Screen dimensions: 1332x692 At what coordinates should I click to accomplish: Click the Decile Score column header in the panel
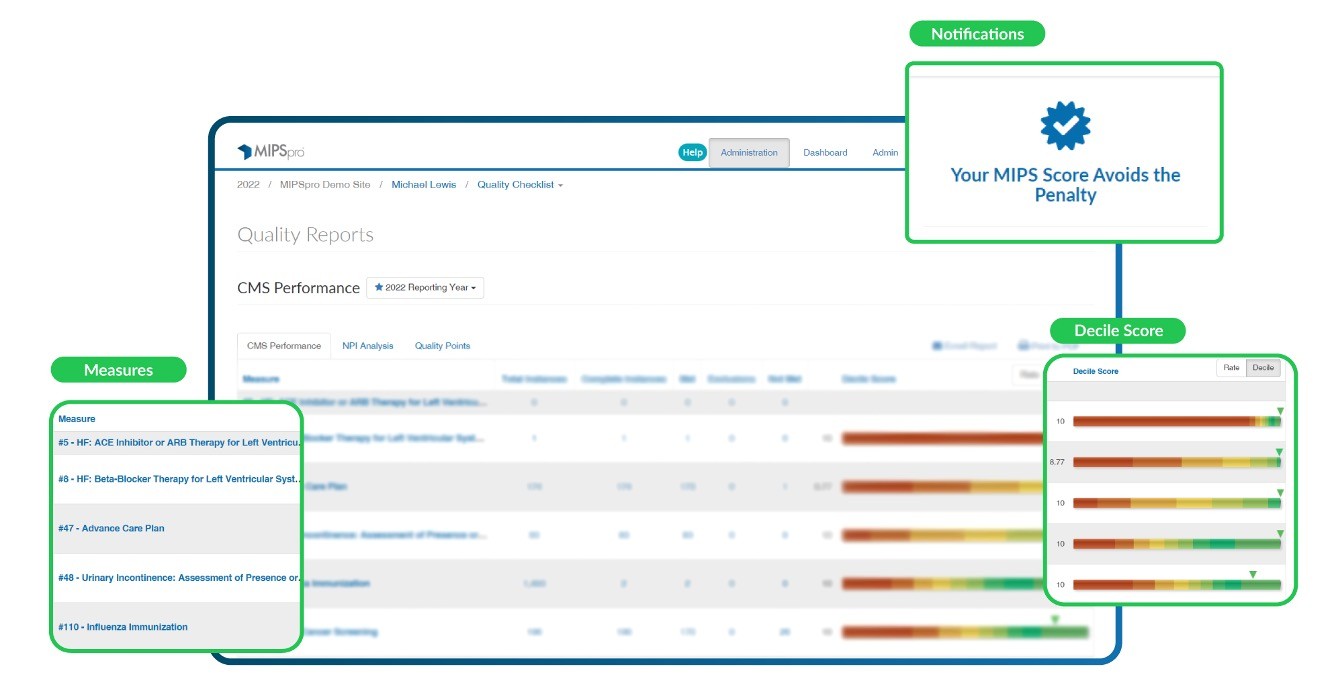1096,371
